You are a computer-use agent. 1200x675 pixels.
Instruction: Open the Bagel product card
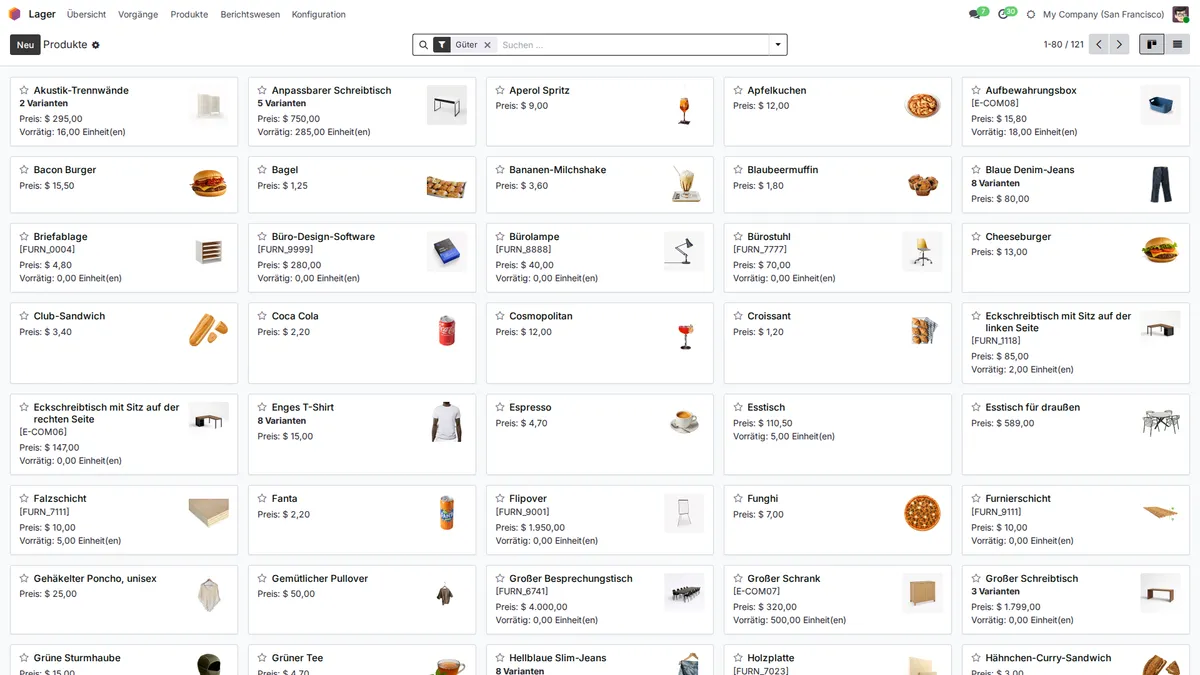click(x=362, y=184)
